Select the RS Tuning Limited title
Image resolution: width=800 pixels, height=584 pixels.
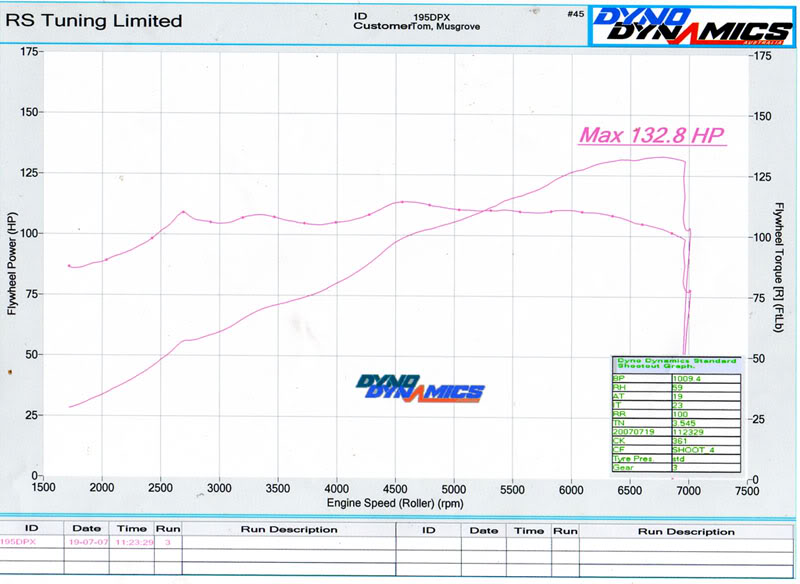pos(94,20)
